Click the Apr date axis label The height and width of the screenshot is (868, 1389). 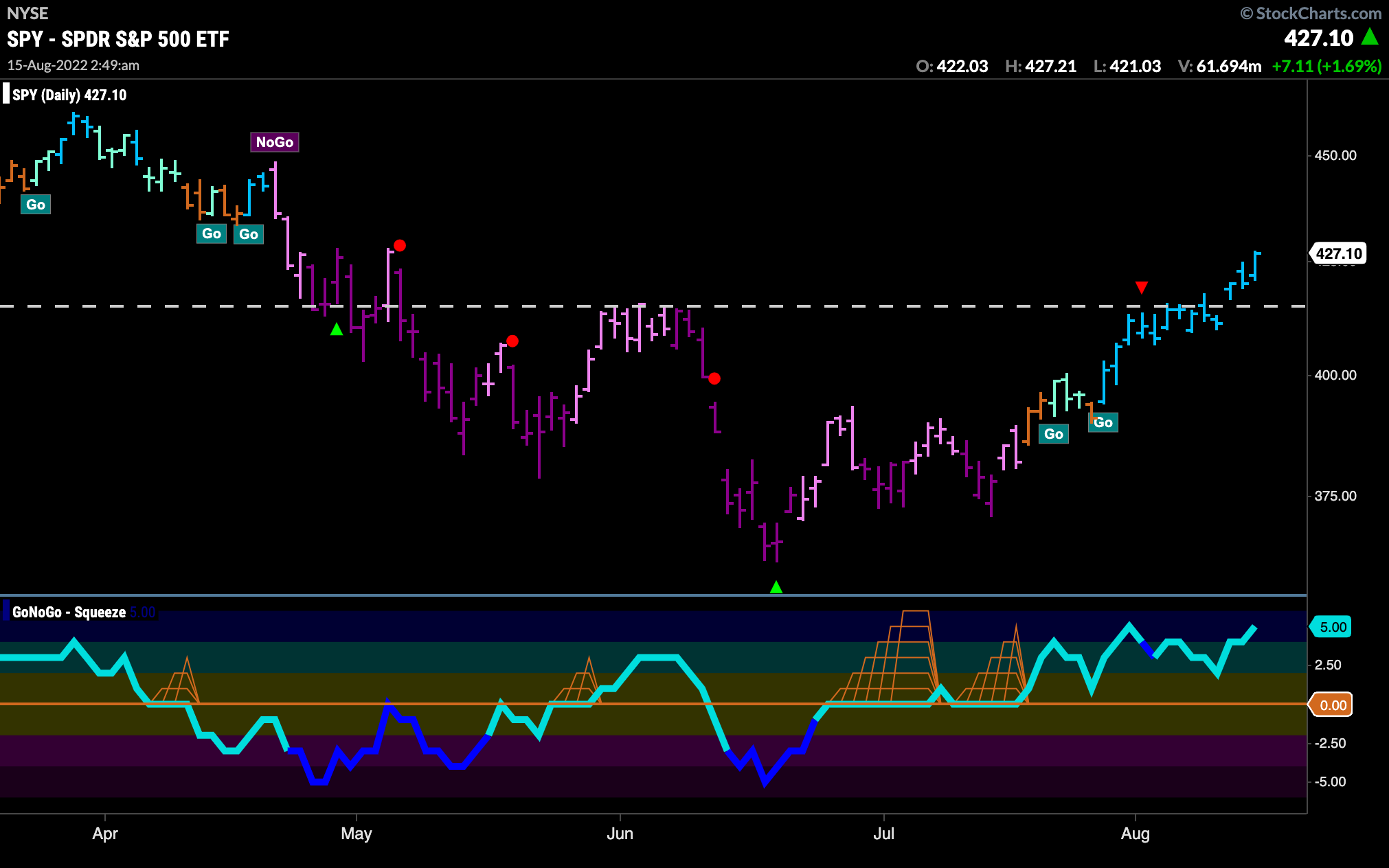pos(105,834)
